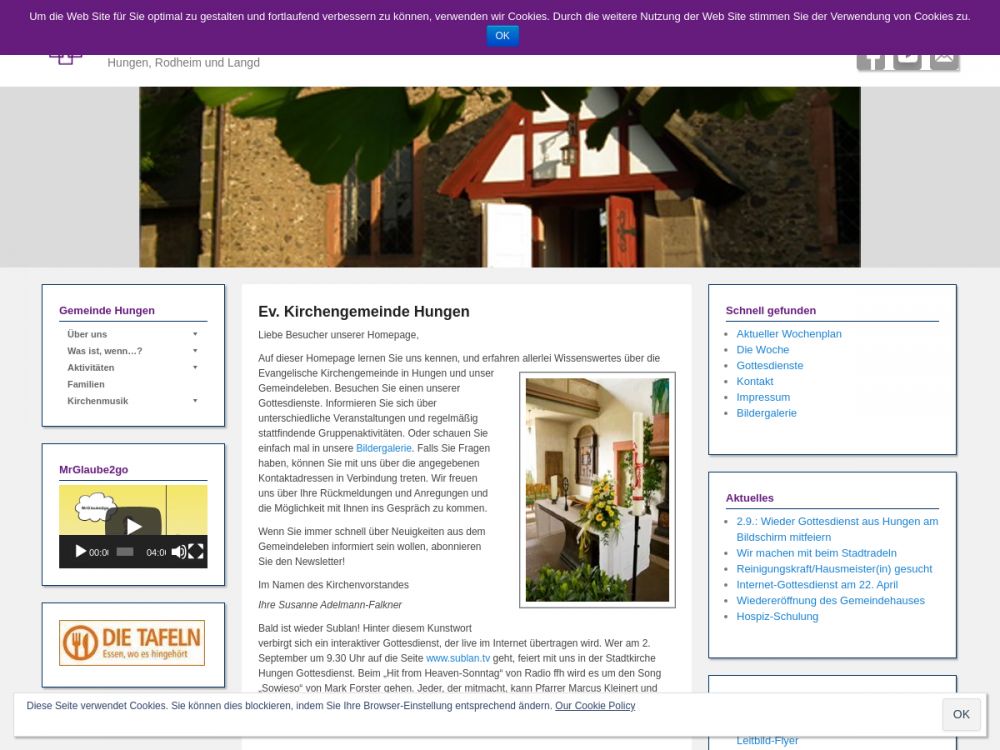Open the church altar photo thumbnail
This screenshot has height=750, width=1000.
coord(597,490)
